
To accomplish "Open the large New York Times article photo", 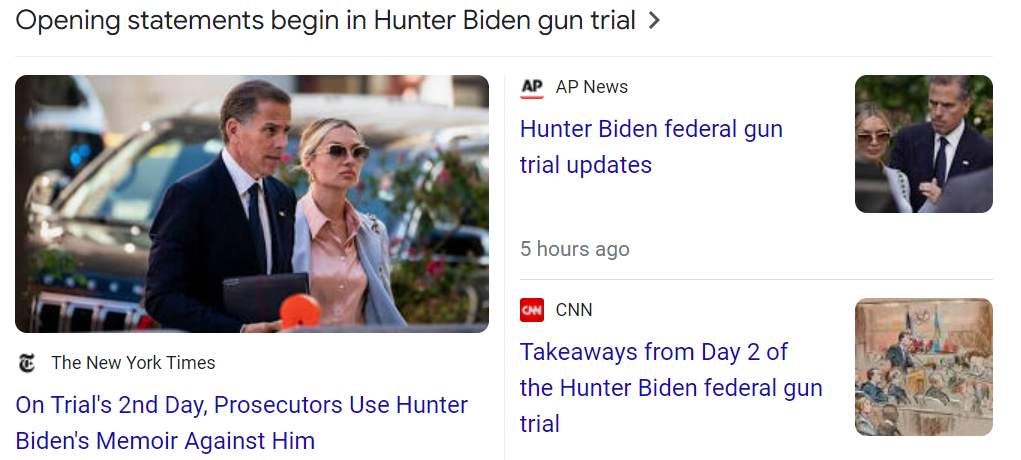I will (252, 204).
